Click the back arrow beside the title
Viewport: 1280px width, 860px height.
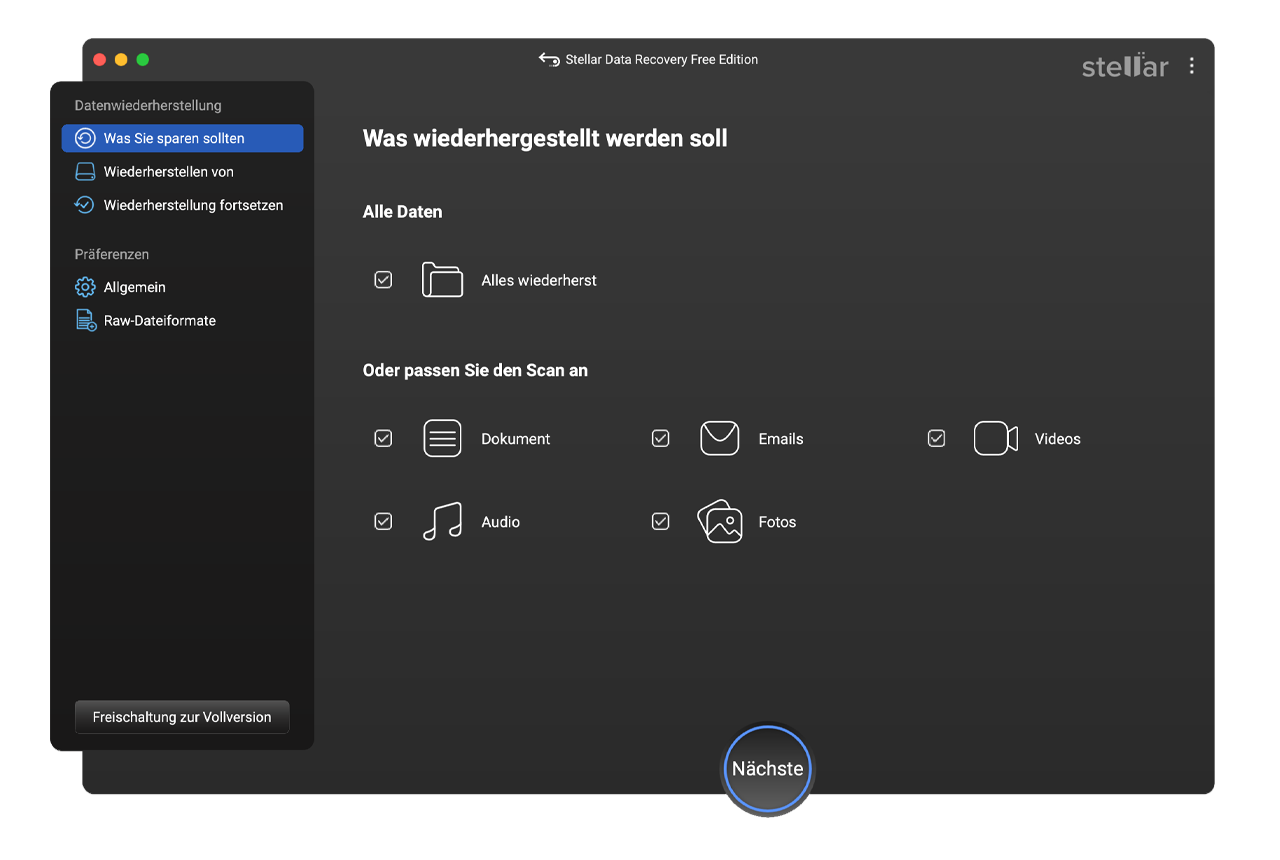pos(549,59)
